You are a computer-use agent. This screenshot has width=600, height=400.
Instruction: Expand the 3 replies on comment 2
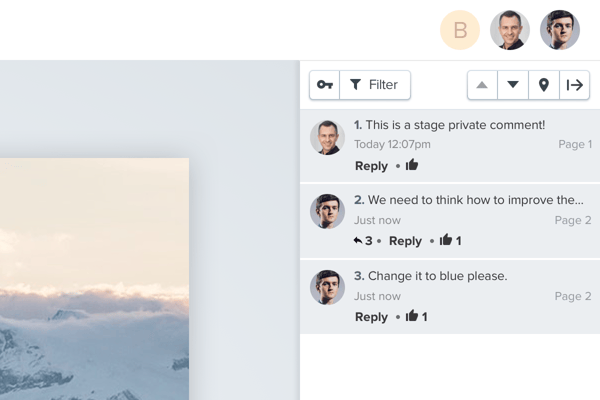pos(362,241)
